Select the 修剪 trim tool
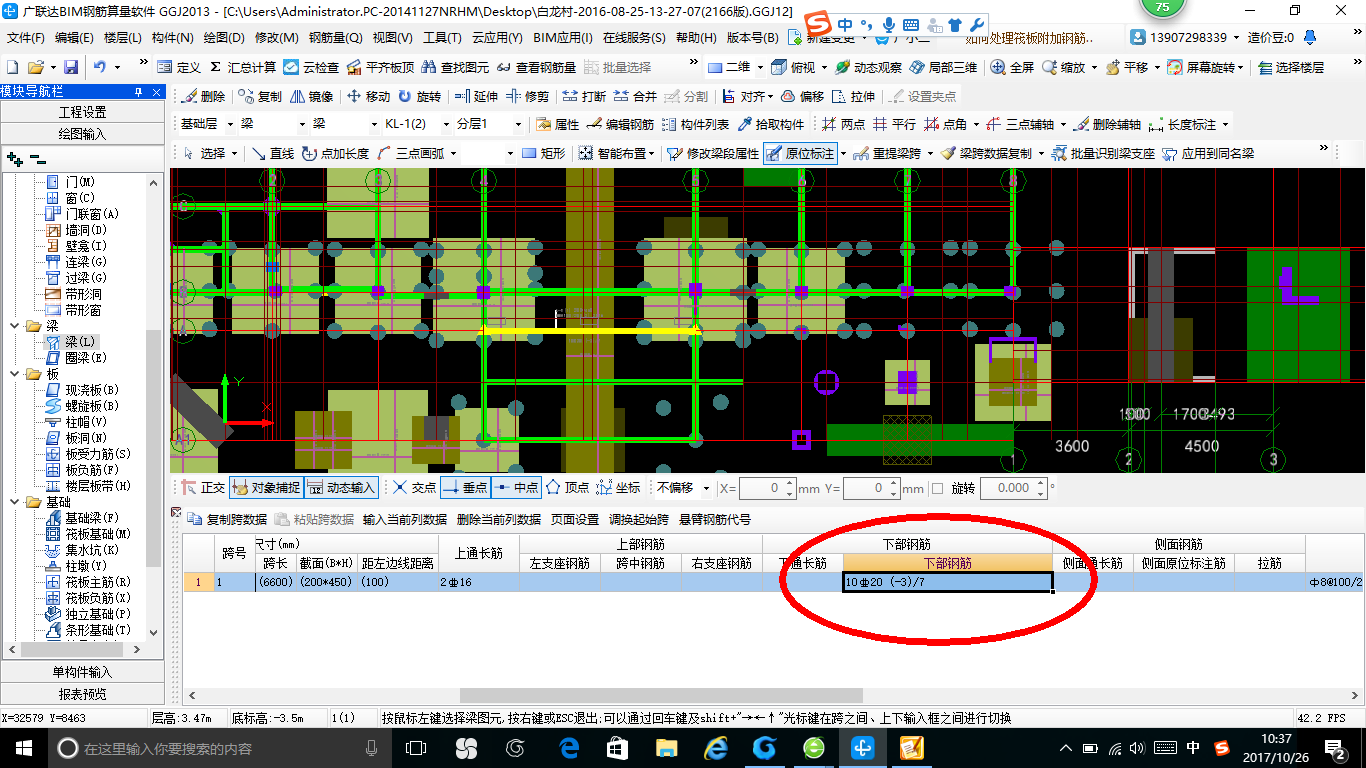1366x768 pixels. pos(527,96)
